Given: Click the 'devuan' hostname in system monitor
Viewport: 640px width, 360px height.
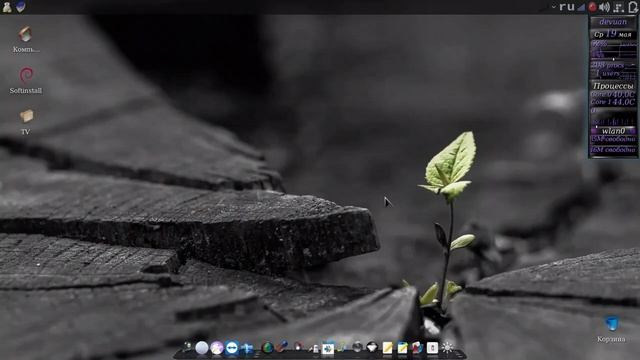Looking at the screenshot, I should click(613, 22).
